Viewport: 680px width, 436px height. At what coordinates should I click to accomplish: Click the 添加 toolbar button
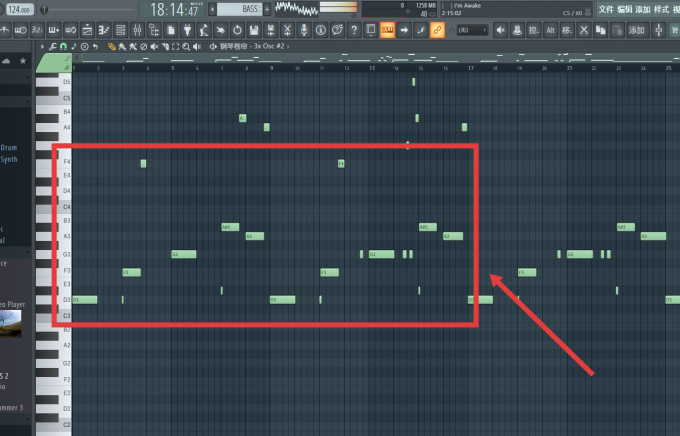coord(636,30)
